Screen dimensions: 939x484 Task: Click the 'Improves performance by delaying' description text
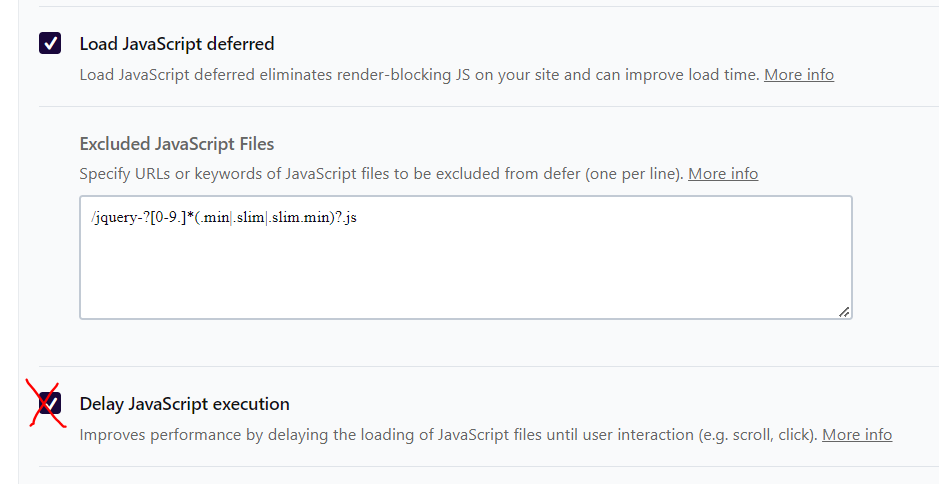[x=220, y=435]
